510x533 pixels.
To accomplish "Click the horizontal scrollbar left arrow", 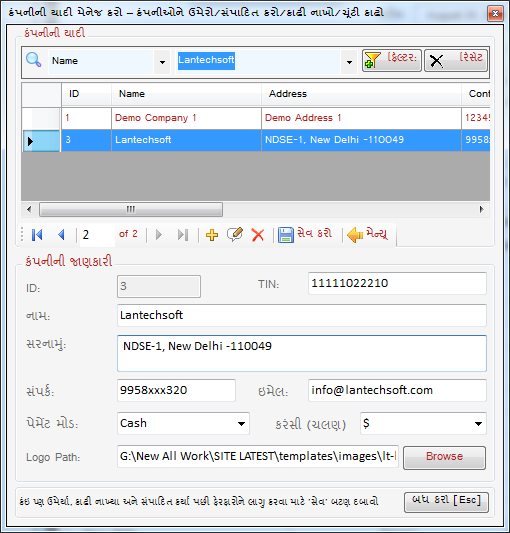I will [x=29, y=209].
